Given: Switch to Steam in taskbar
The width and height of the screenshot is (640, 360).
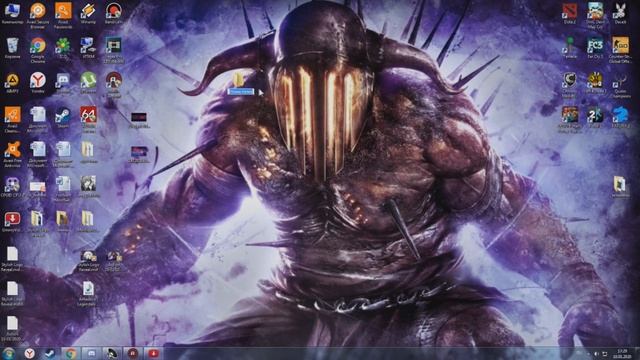Looking at the screenshot, I should click(50, 353).
